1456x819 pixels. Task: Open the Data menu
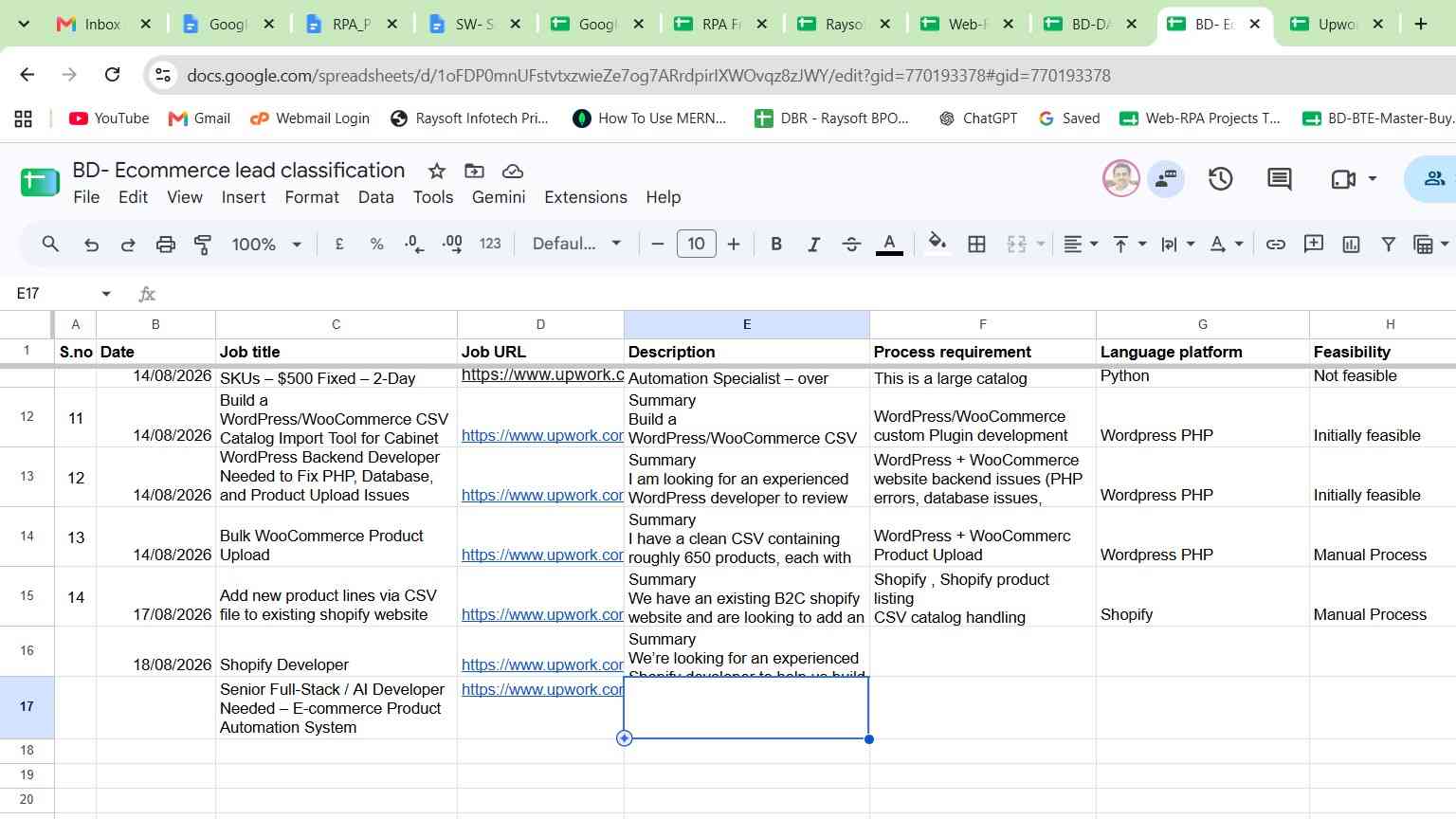pyautogui.click(x=375, y=197)
